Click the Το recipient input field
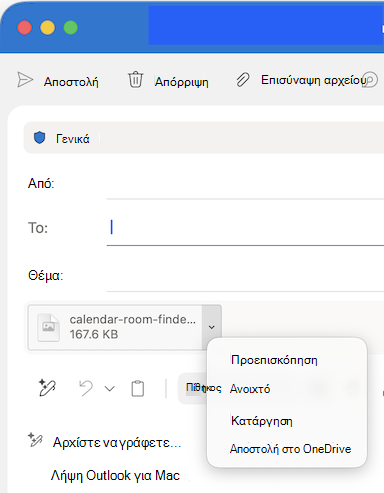Image resolution: width=384 pixels, height=493 pixels. (245, 228)
